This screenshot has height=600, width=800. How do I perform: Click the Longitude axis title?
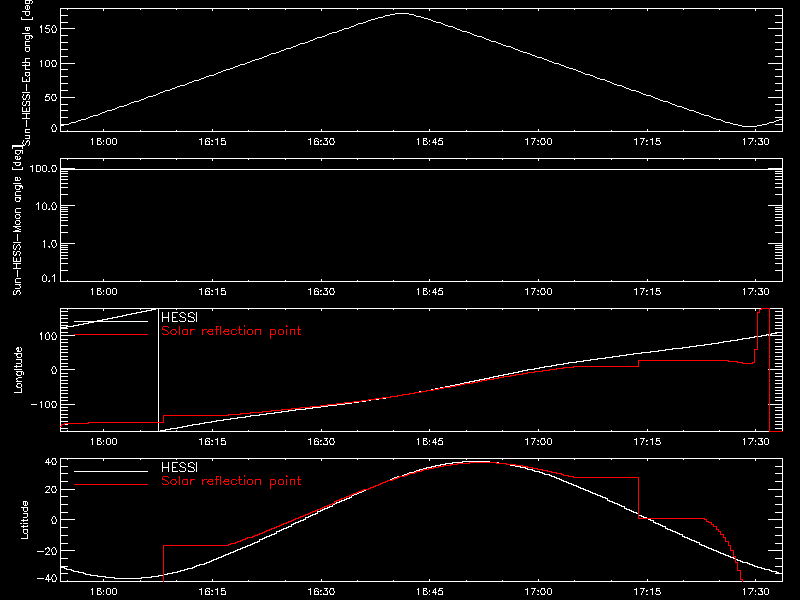click(x=18, y=370)
